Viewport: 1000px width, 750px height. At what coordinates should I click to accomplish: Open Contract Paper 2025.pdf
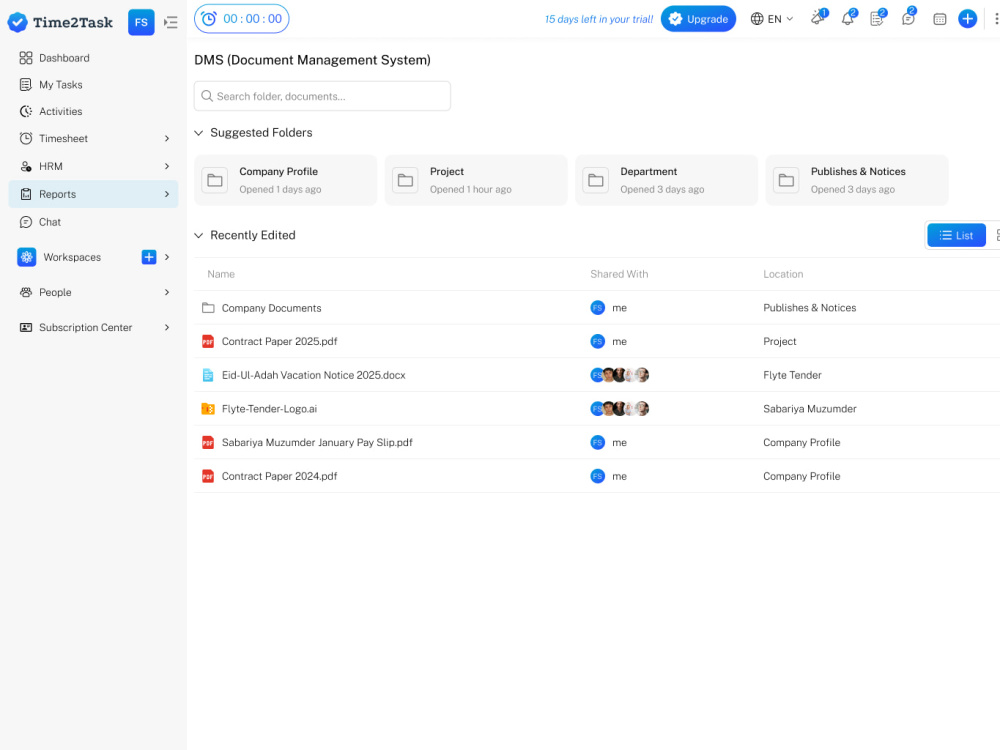point(597,341)
